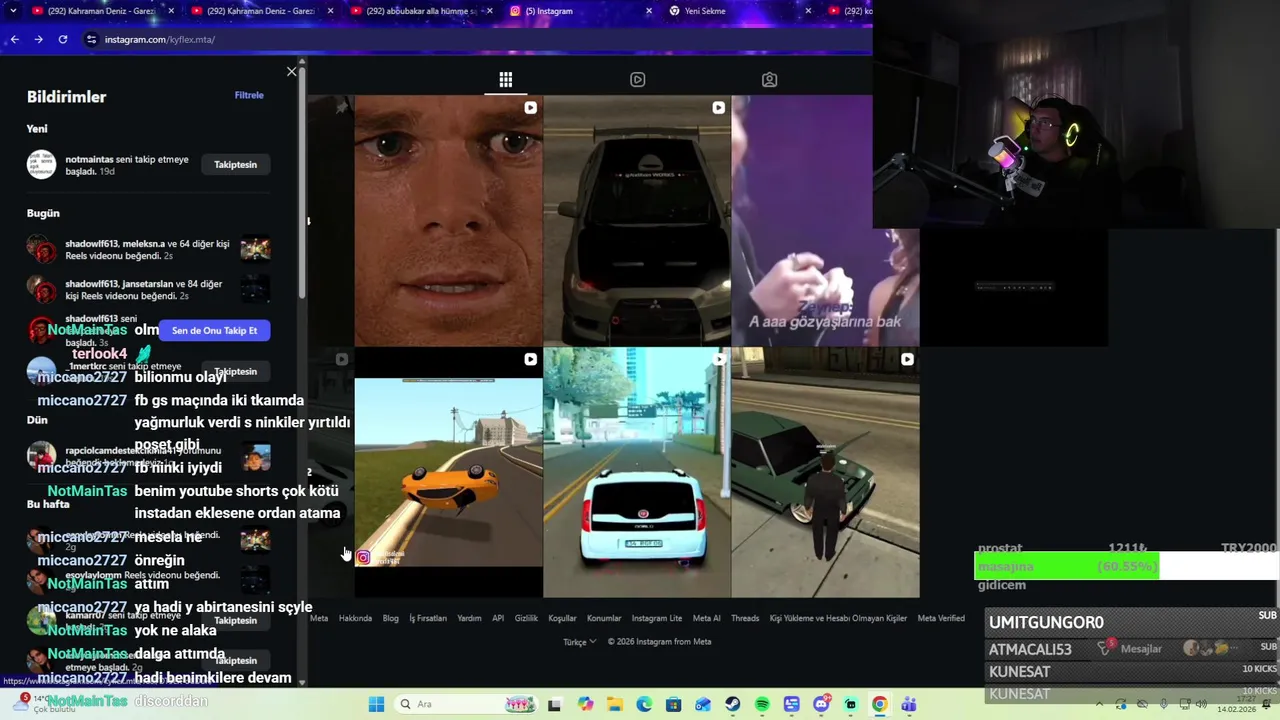This screenshot has width=1280, height=720.
Task: Click the browser forward arrow
Action: pos(38,39)
